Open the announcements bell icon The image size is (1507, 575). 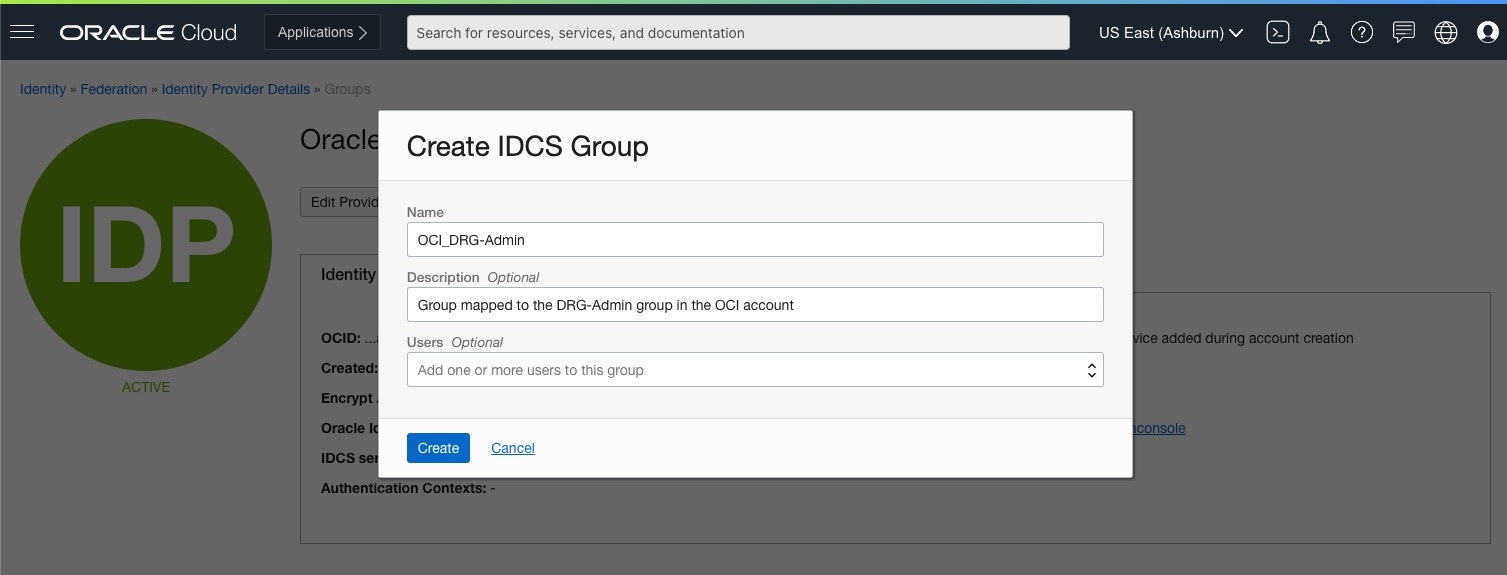click(1320, 32)
